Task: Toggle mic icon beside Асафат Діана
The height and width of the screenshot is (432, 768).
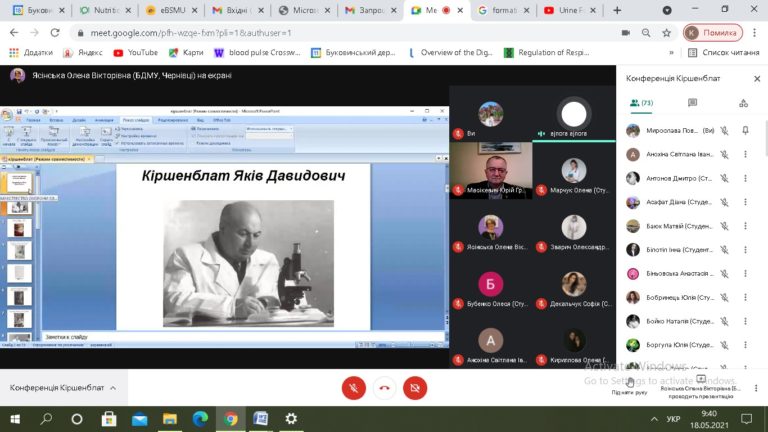Action: [x=724, y=202]
